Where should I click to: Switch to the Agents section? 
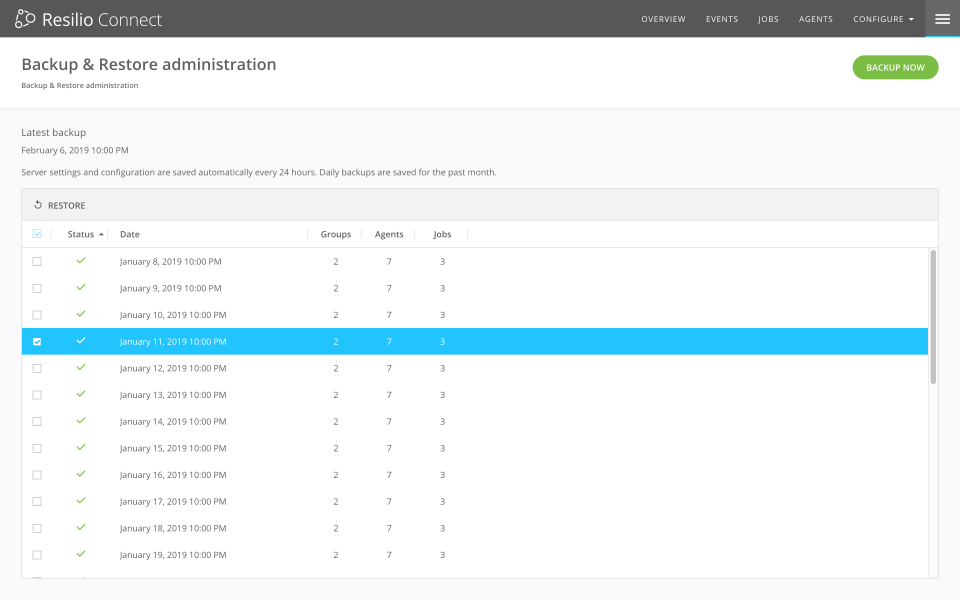pos(816,18)
